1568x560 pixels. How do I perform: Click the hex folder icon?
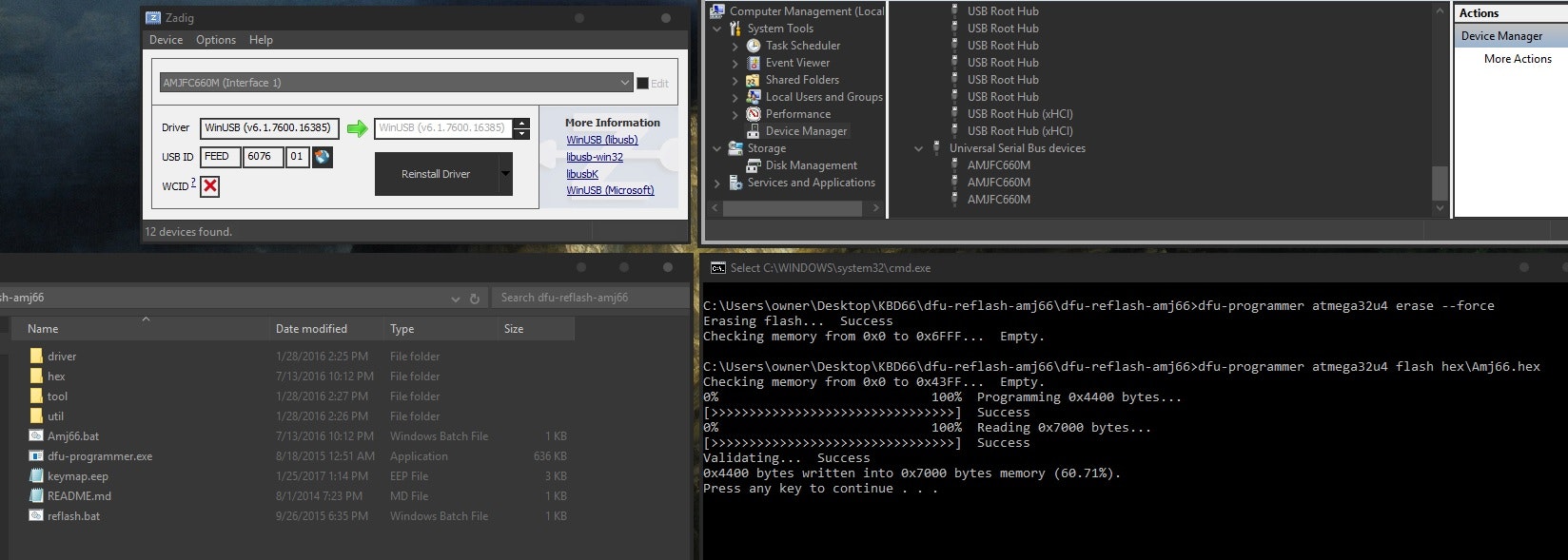[x=36, y=377]
